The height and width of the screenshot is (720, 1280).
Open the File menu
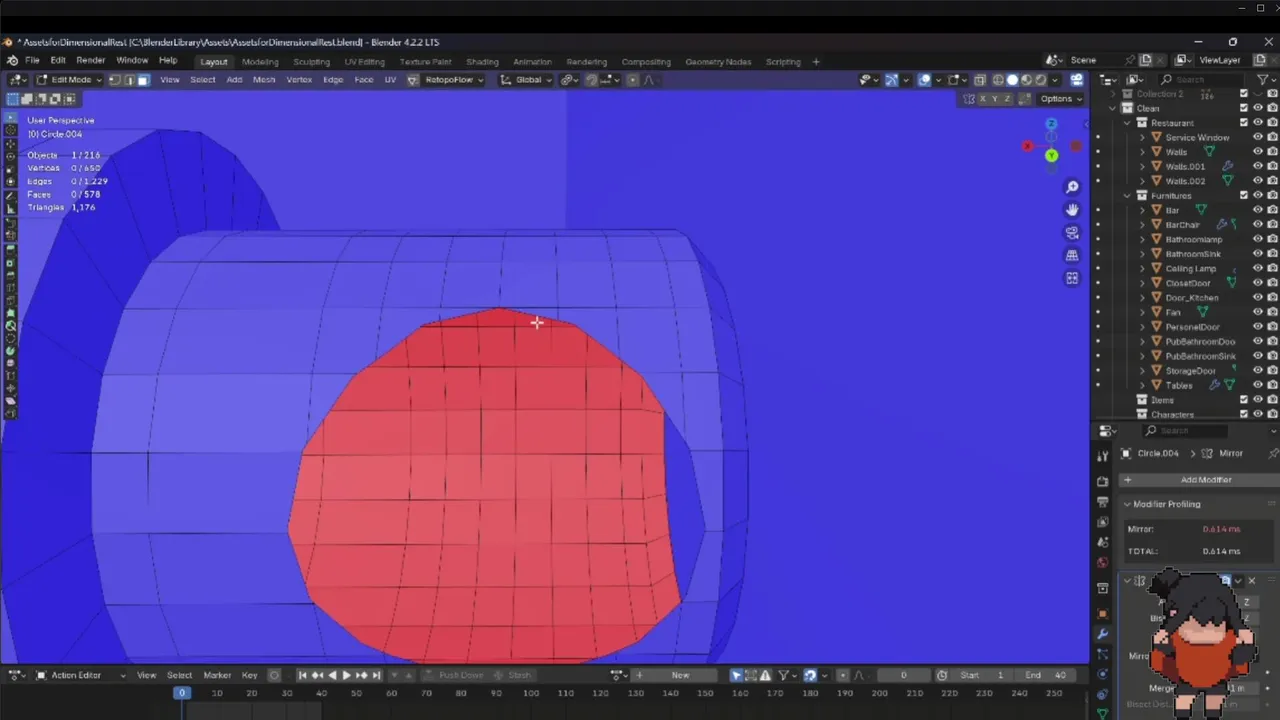pos(32,61)
